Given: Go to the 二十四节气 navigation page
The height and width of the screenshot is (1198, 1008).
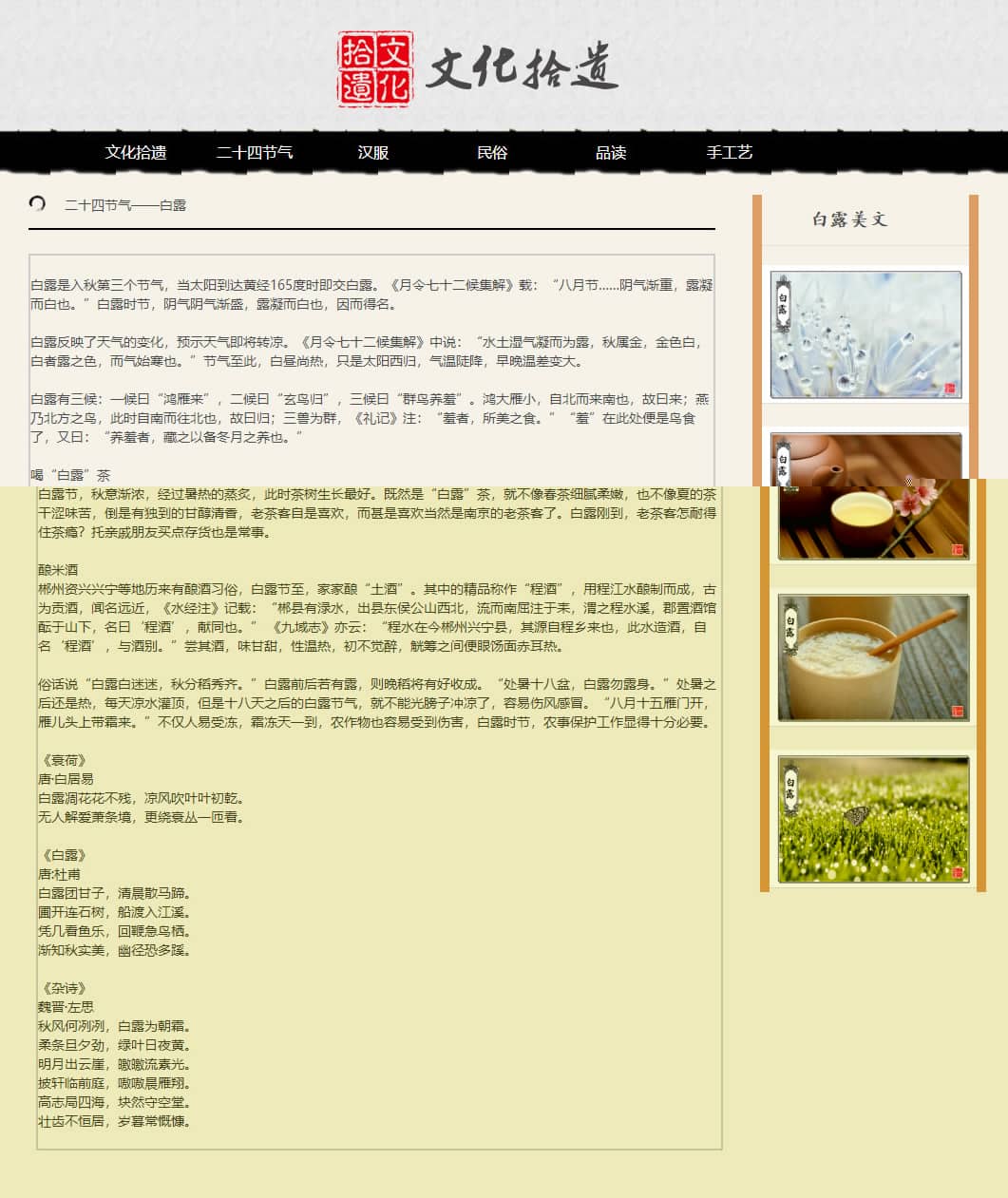Looking at the screenshot, I should click(255, 152).
